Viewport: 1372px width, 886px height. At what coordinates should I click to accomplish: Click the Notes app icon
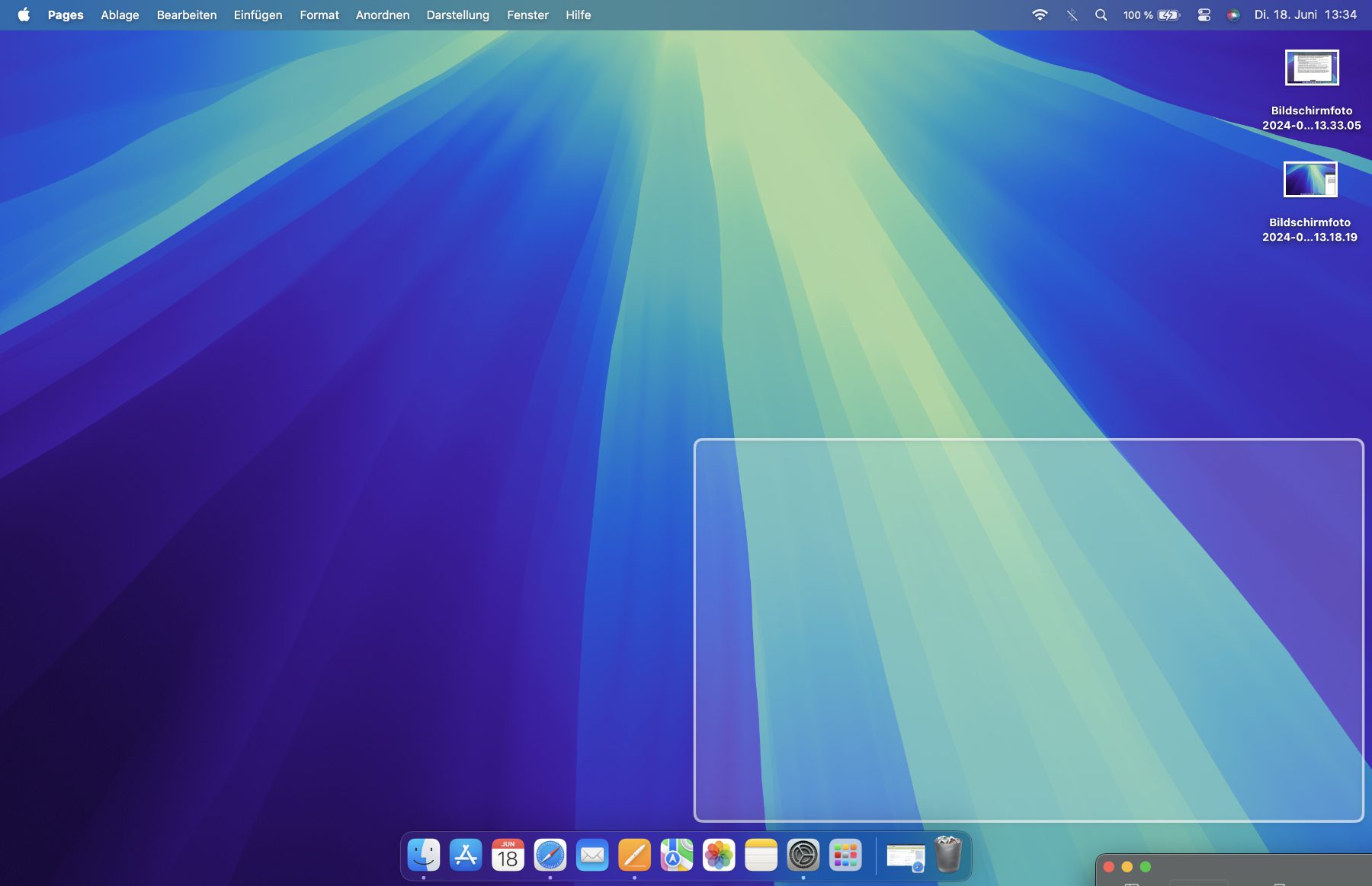point(761,856)
